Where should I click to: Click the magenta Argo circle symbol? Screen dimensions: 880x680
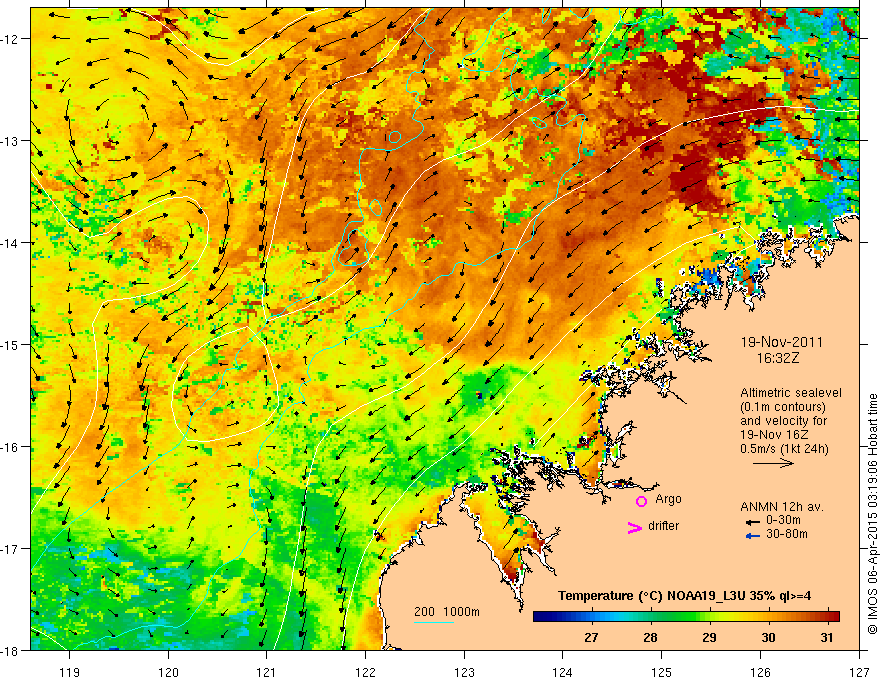(x=641, y=501)
